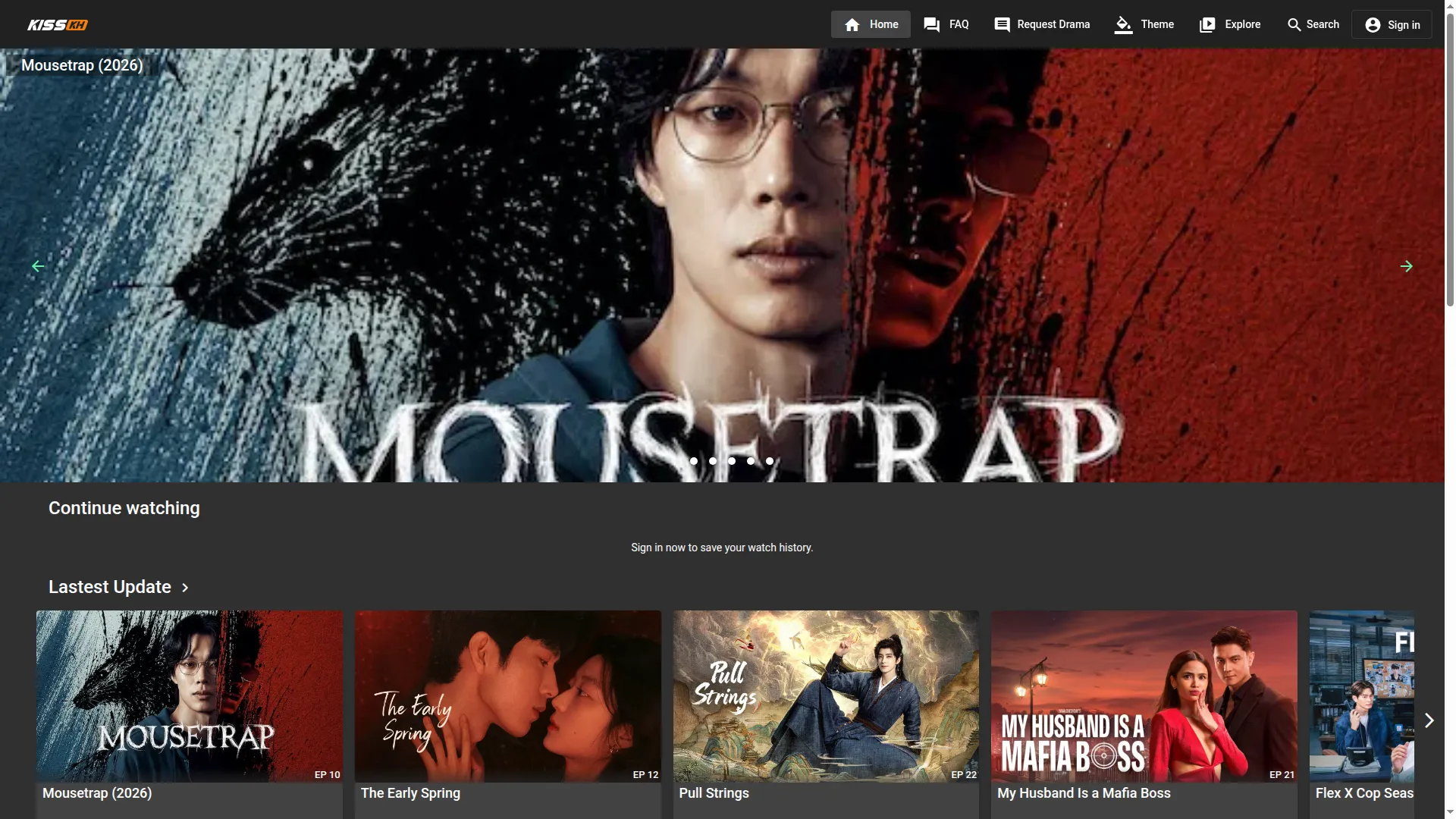
Task: Click the "EP 21" badge on Mafia Boss
Action: [1282, 774]
